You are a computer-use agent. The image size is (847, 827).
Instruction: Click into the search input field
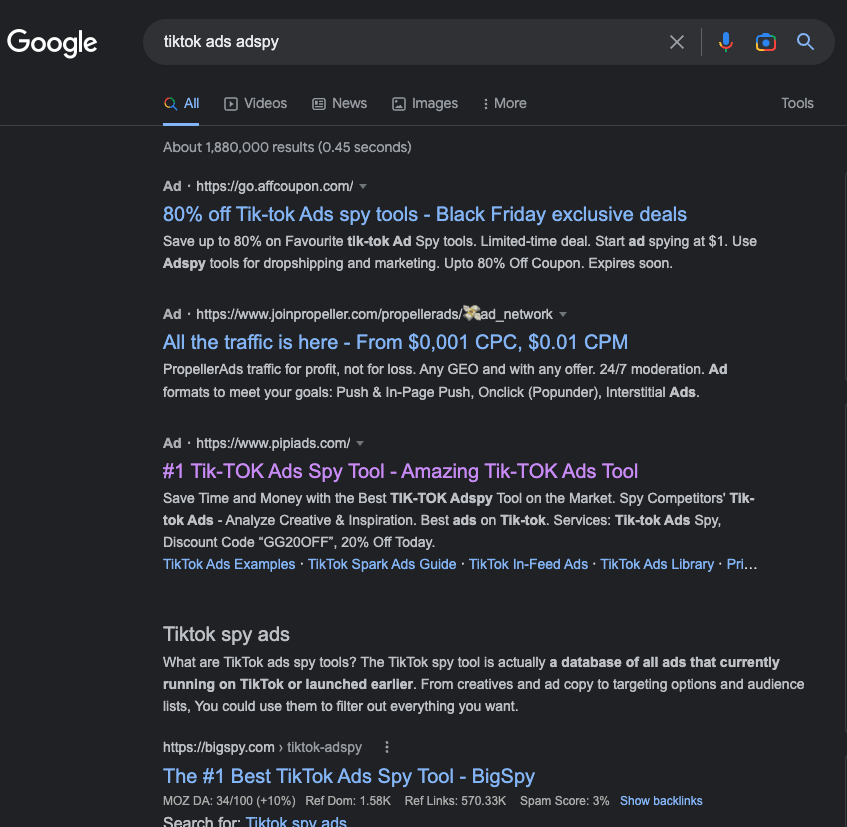[400, 42]
